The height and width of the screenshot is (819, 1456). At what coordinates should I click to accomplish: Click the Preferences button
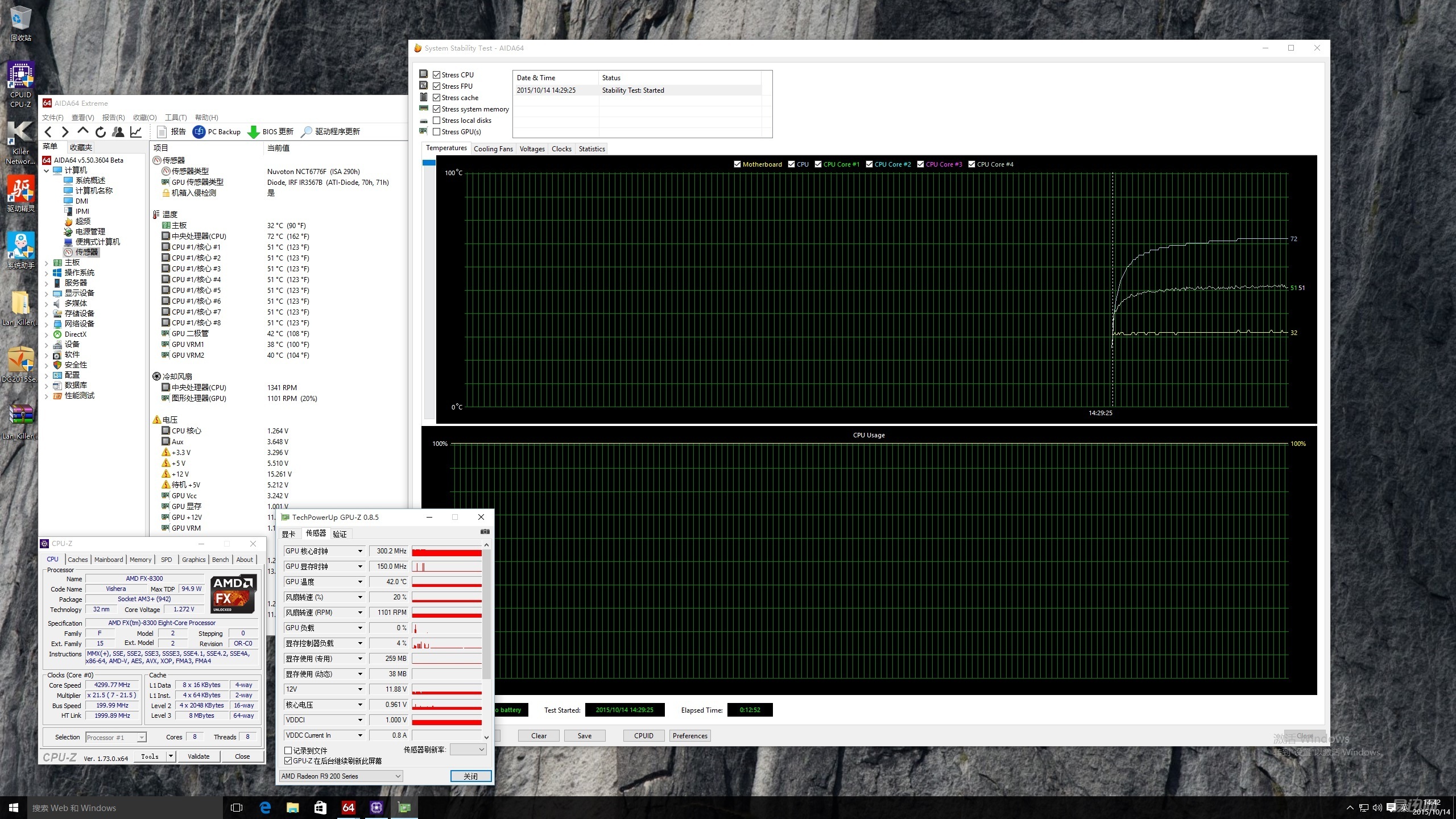point(690,736)
